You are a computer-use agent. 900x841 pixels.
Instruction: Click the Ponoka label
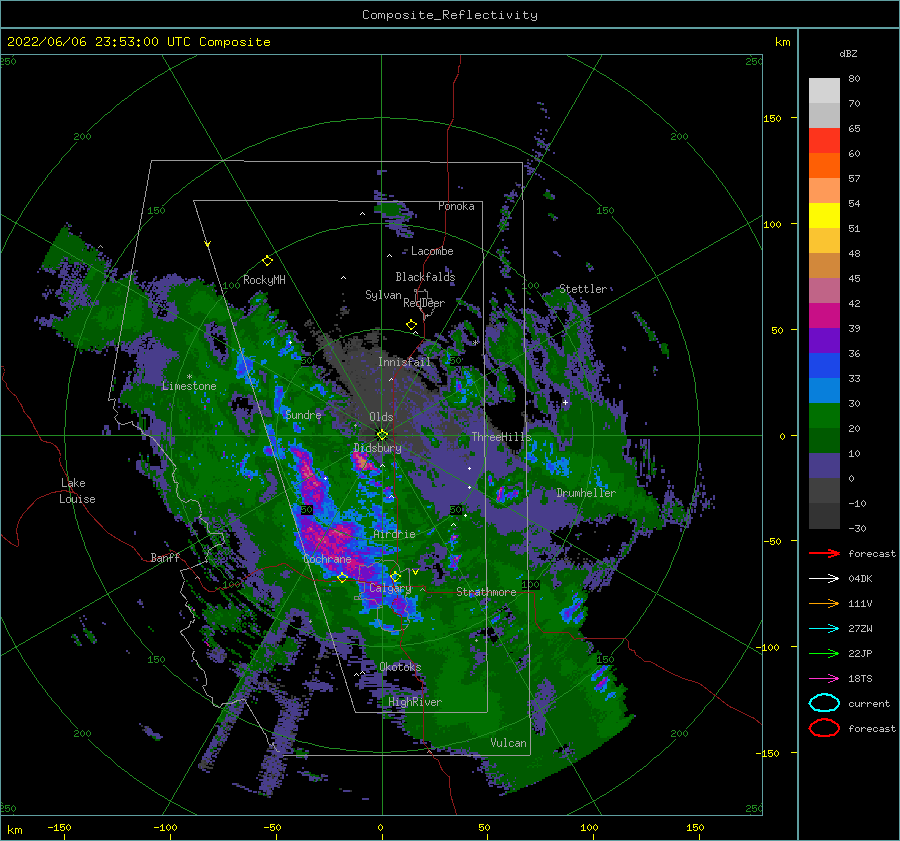click(x=456, y=206)
